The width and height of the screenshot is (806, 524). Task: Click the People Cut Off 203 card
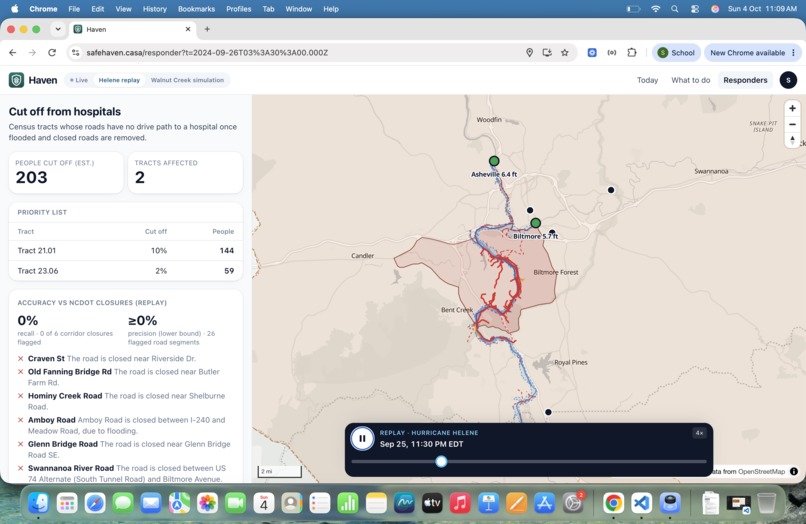[x=66, y=172]
